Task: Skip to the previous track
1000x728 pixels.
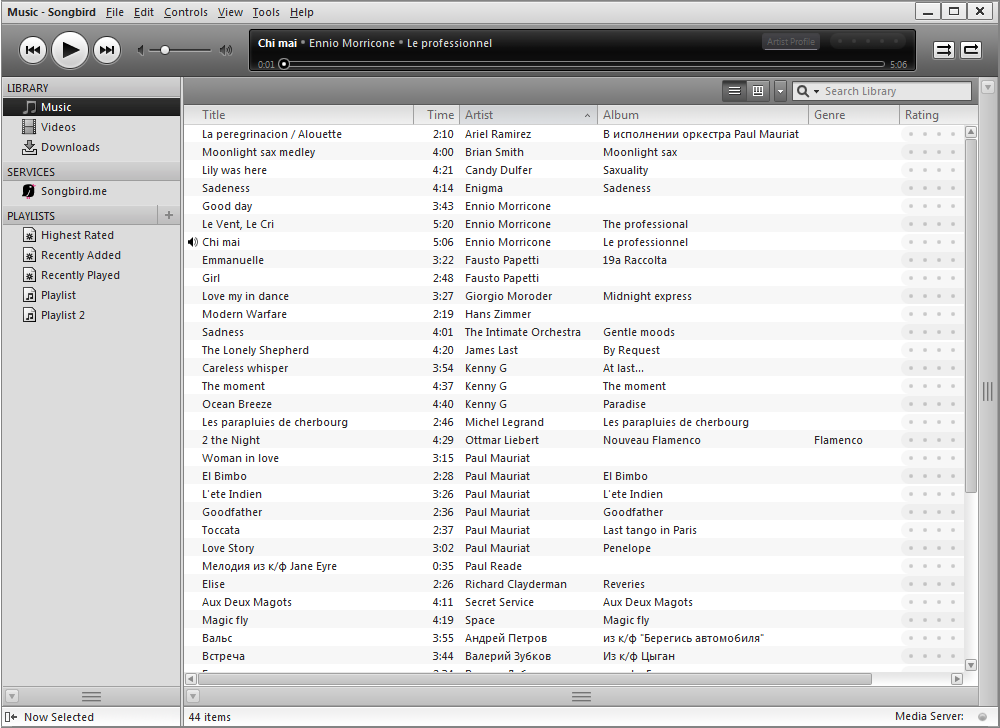Action: coord(33,50)
